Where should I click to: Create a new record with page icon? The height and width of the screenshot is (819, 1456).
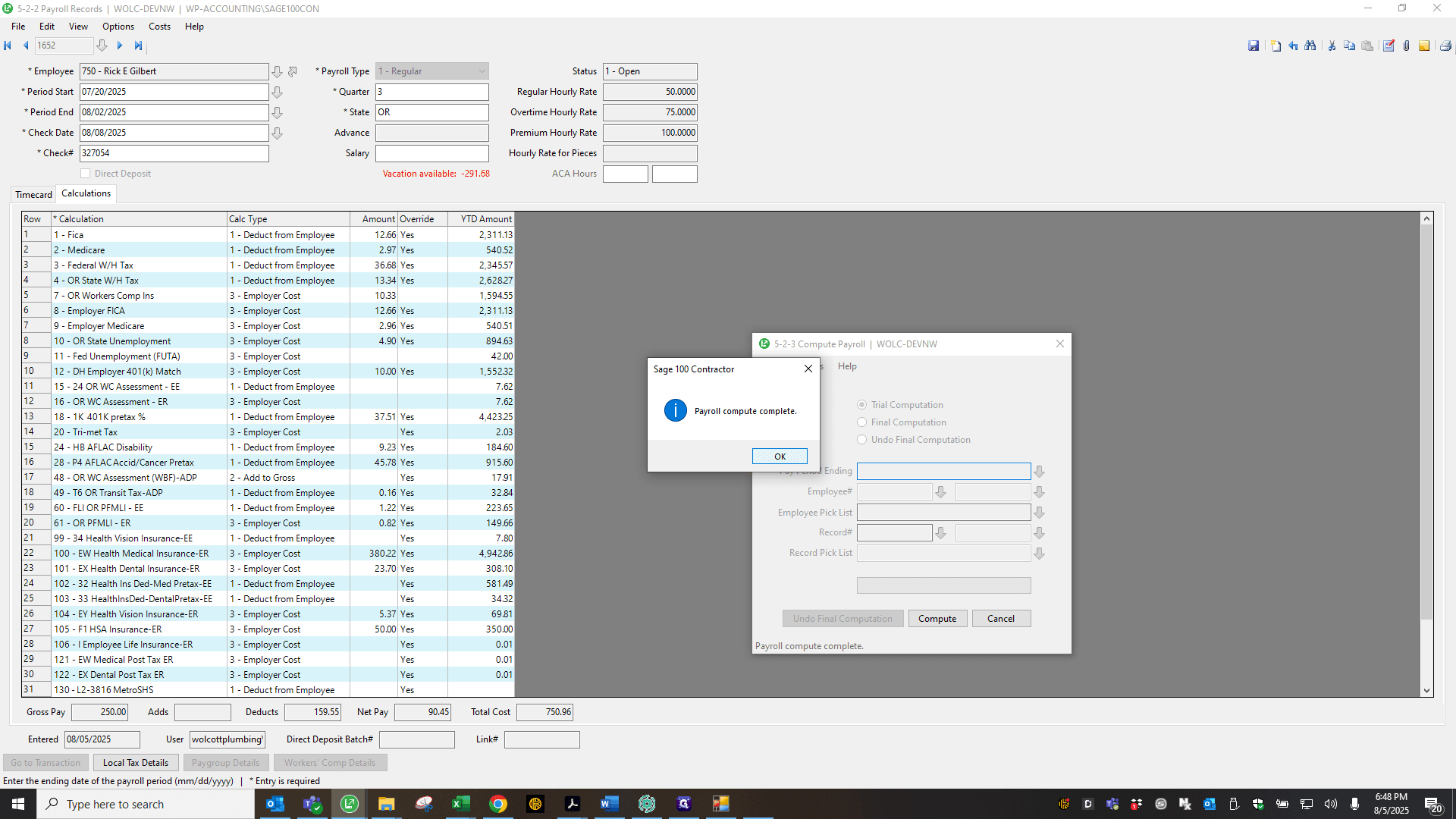click(1276, 46)
